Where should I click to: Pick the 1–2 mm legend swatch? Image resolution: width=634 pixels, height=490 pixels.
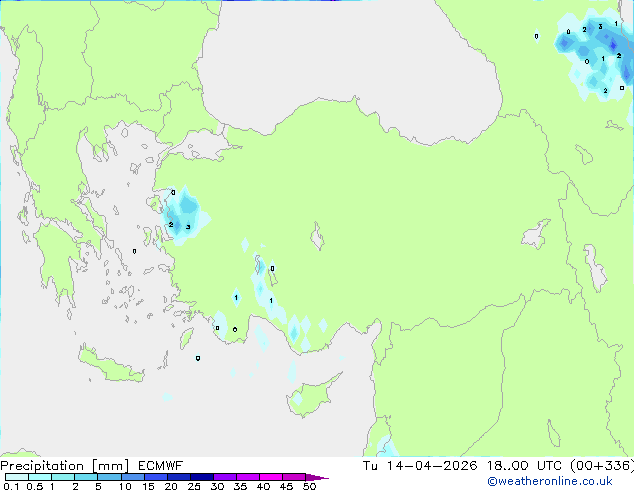click(x=63, y=477)
